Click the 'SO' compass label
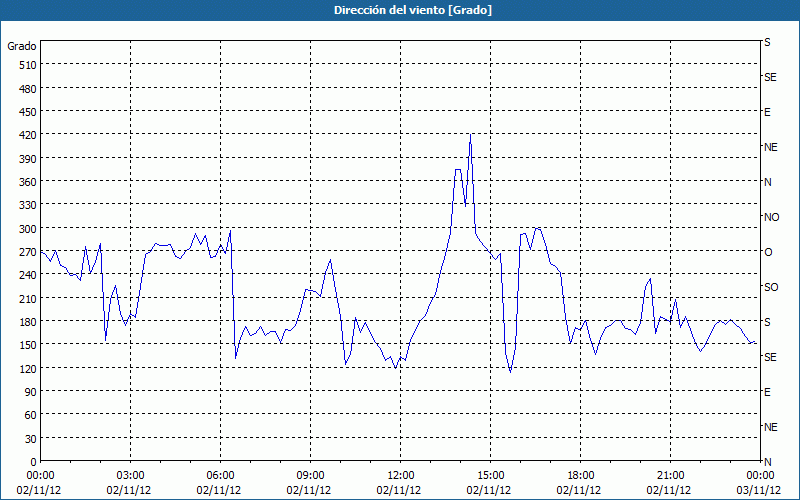 771,287
